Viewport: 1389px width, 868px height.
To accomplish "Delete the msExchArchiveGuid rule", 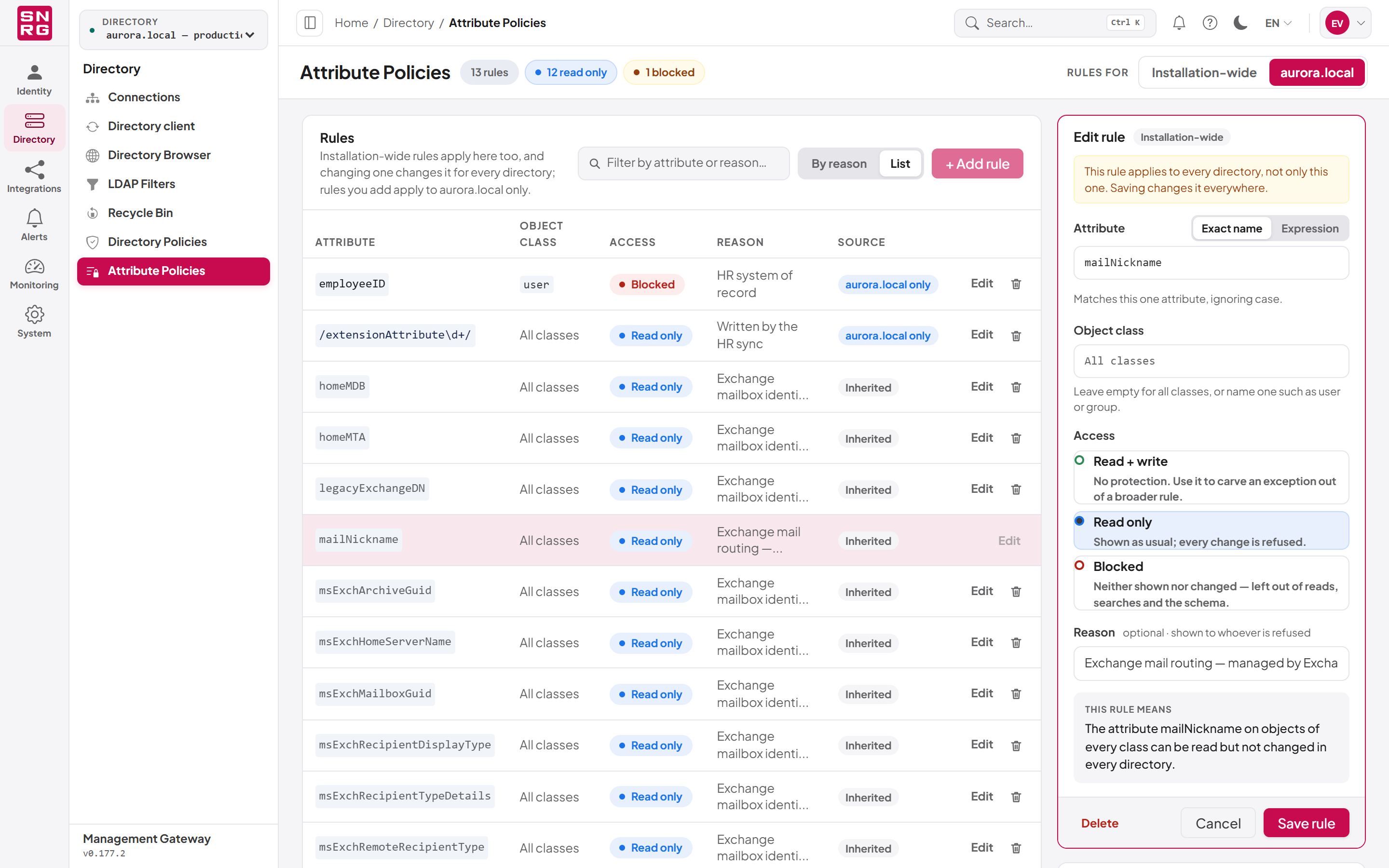I will pyautogui.click(x=1016, y=591).
